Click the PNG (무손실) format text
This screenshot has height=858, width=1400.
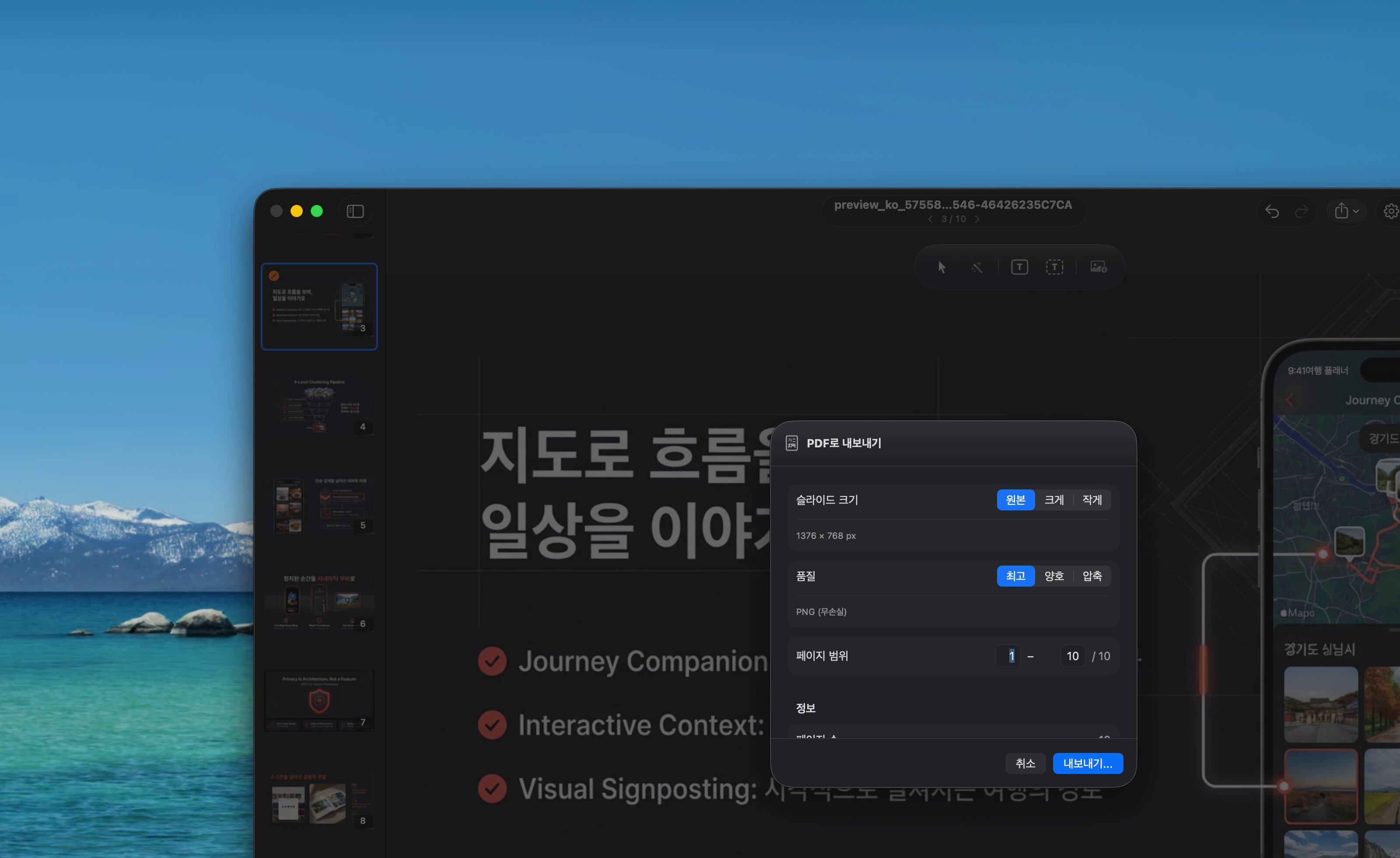pyautogui.click(x=821, y=612)
